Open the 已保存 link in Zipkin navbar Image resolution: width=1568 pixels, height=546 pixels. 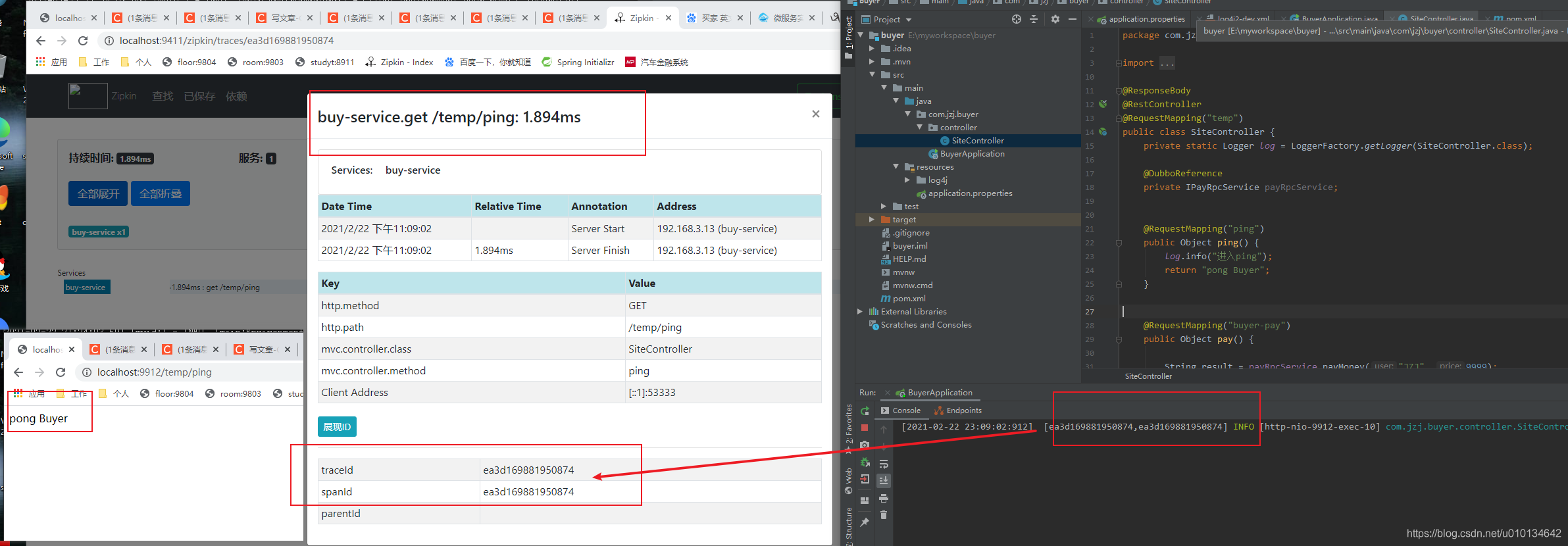pos(199,96)
